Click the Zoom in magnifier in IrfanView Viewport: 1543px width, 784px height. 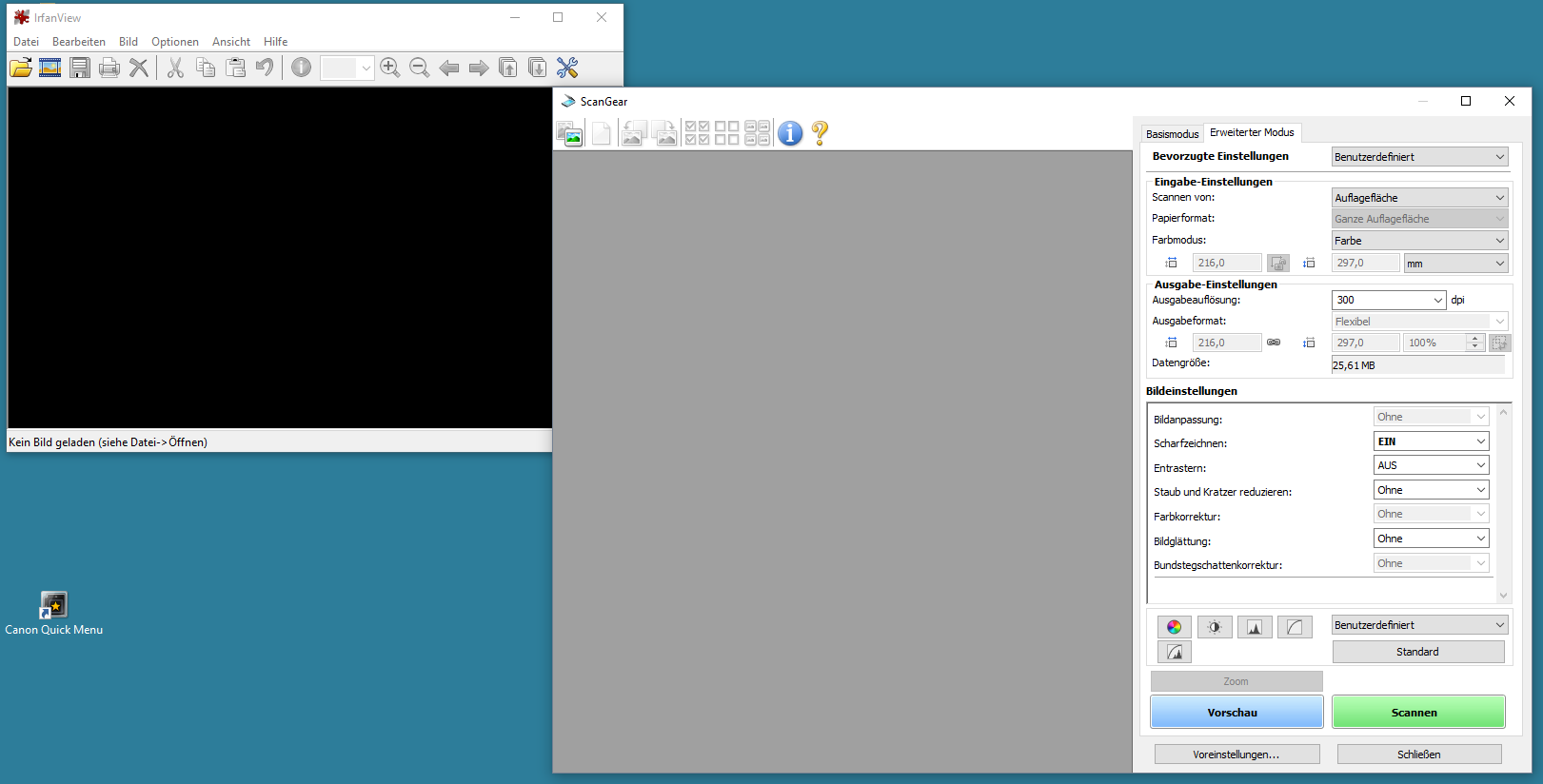pyautogui.click(x=389, y=68)
